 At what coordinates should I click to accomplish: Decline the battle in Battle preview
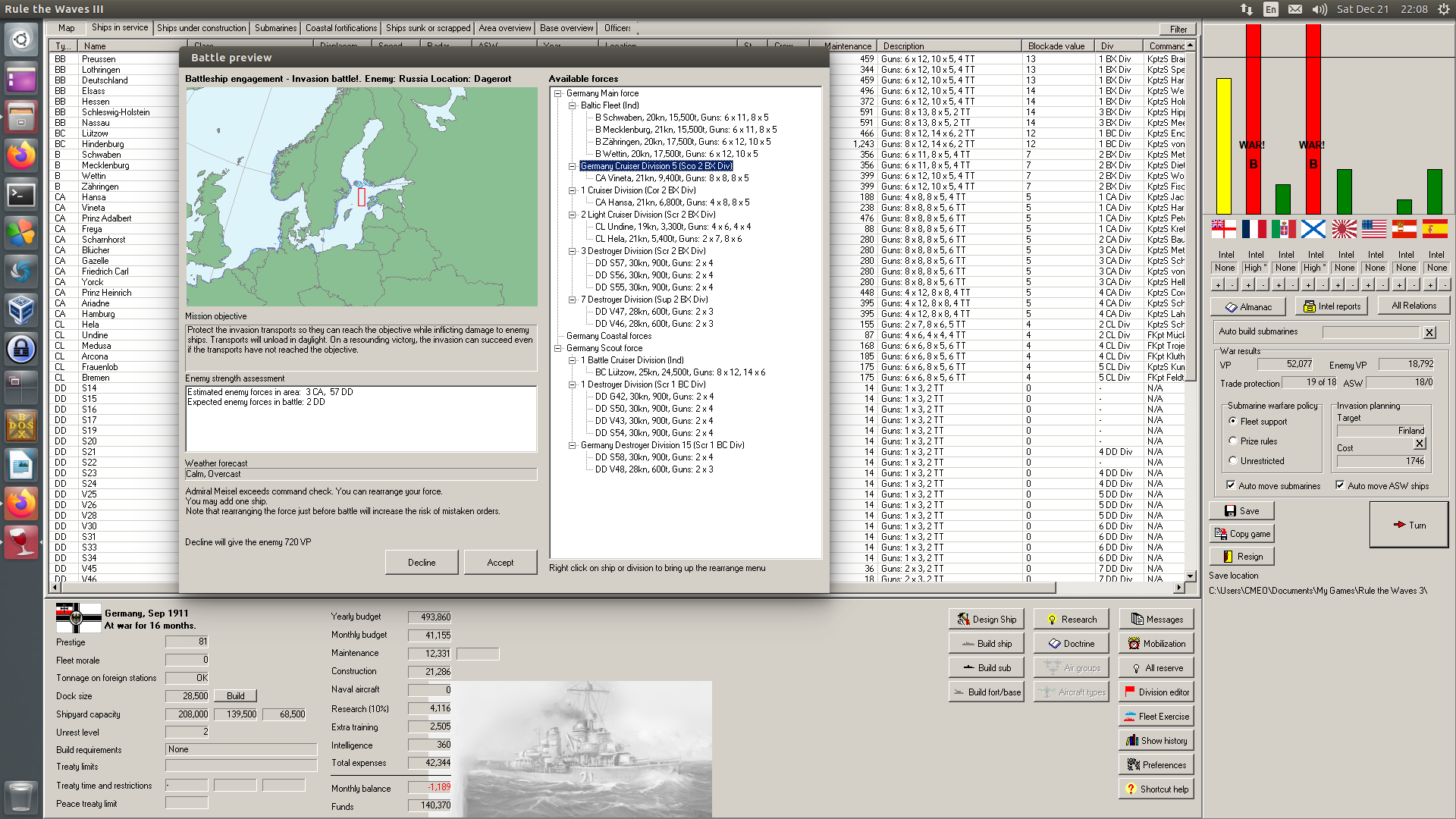point(422,563)
